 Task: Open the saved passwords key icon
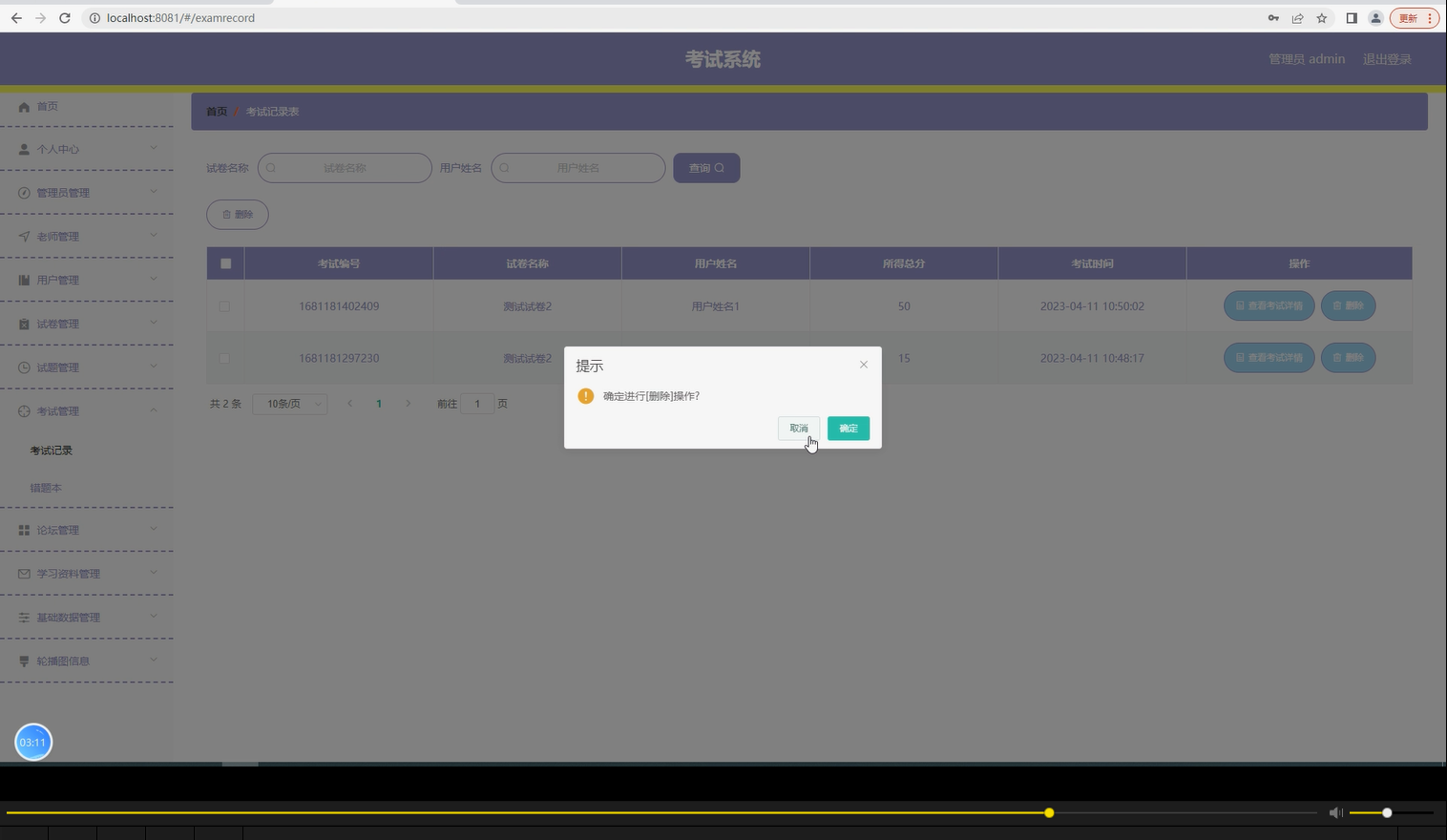(x=1273, y=18)
